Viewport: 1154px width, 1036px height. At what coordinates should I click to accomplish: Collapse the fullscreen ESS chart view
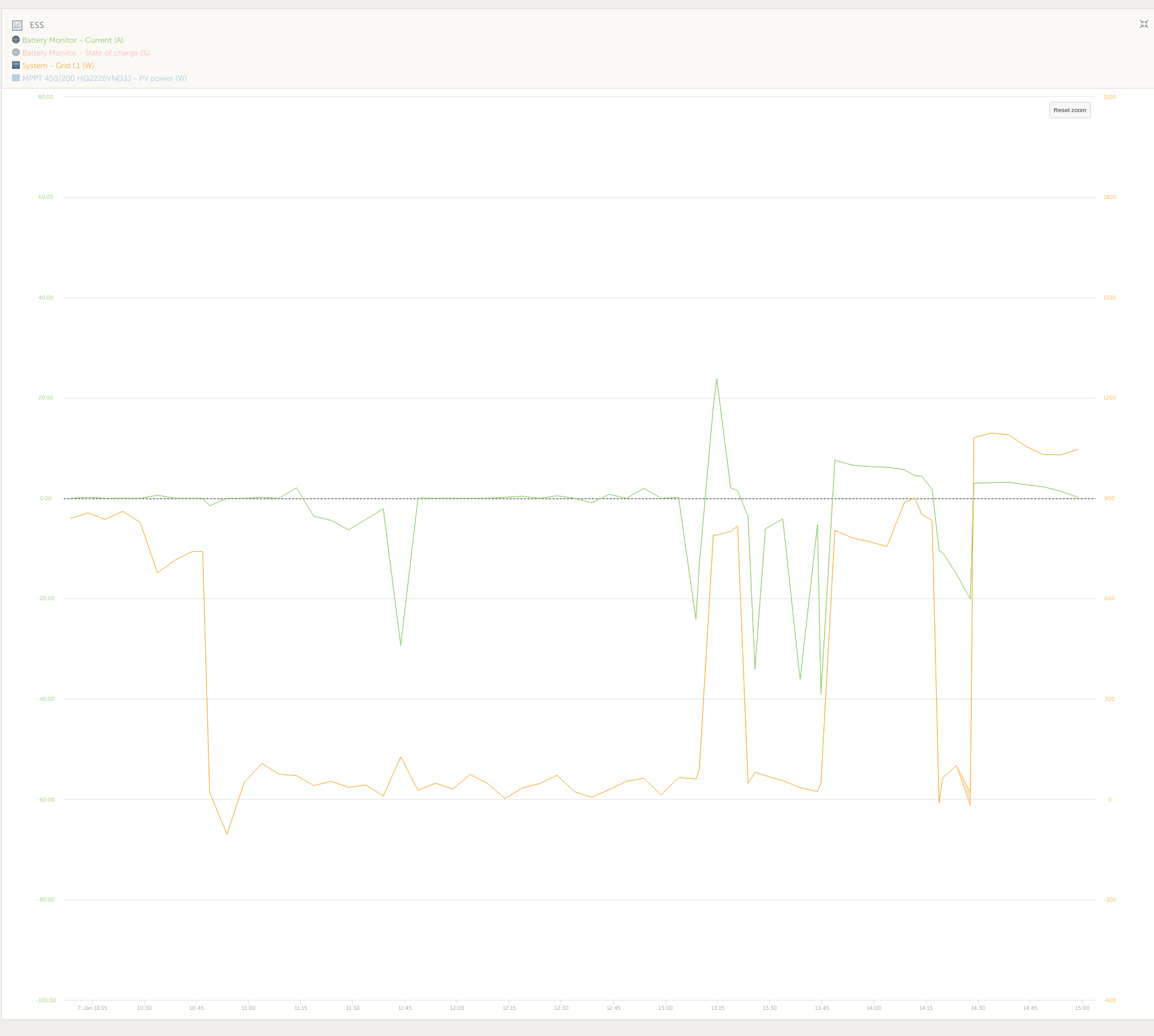(1144, 24)
